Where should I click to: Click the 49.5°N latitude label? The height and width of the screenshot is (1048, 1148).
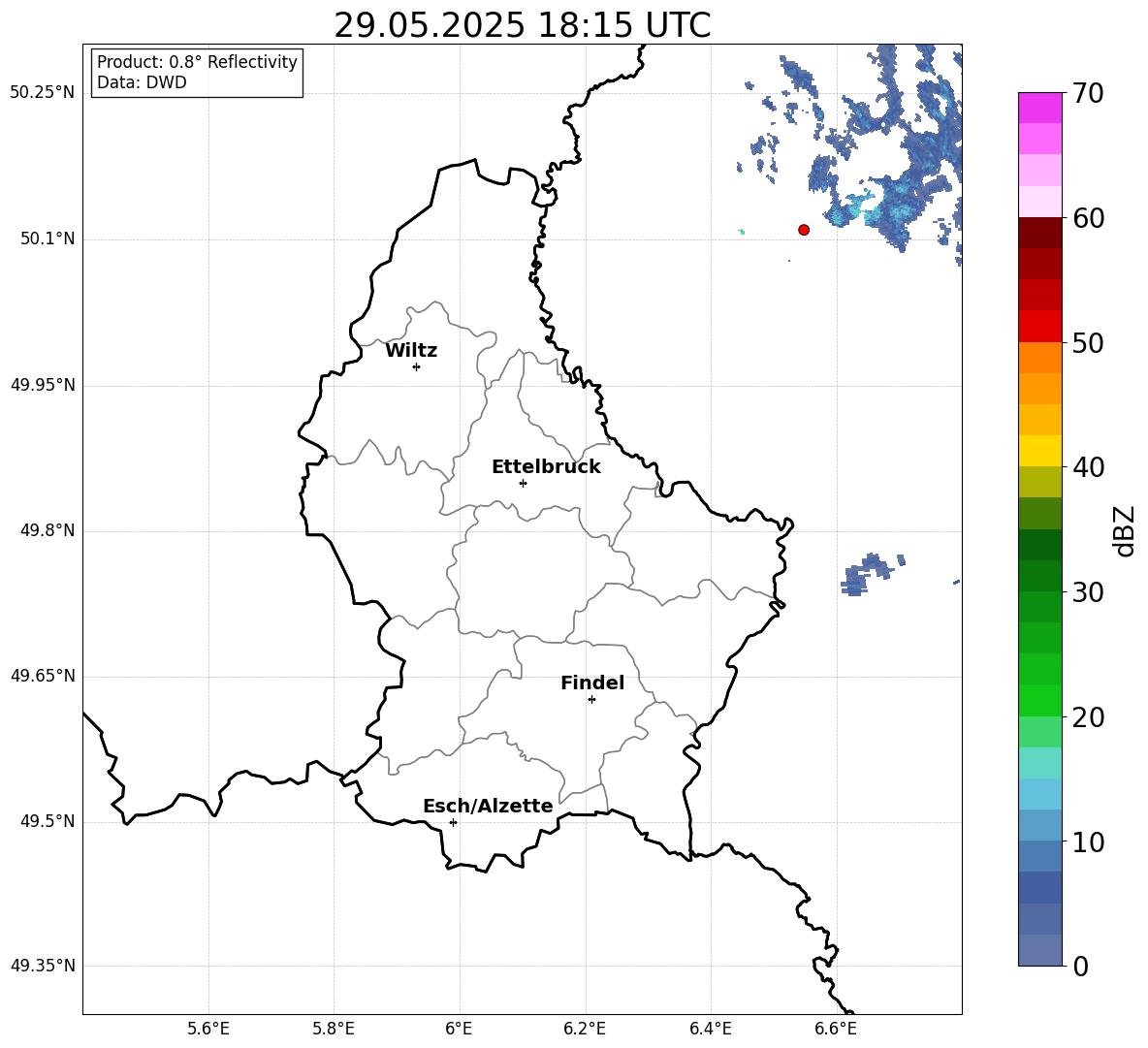pyautogui.click(x=48, y=821)
